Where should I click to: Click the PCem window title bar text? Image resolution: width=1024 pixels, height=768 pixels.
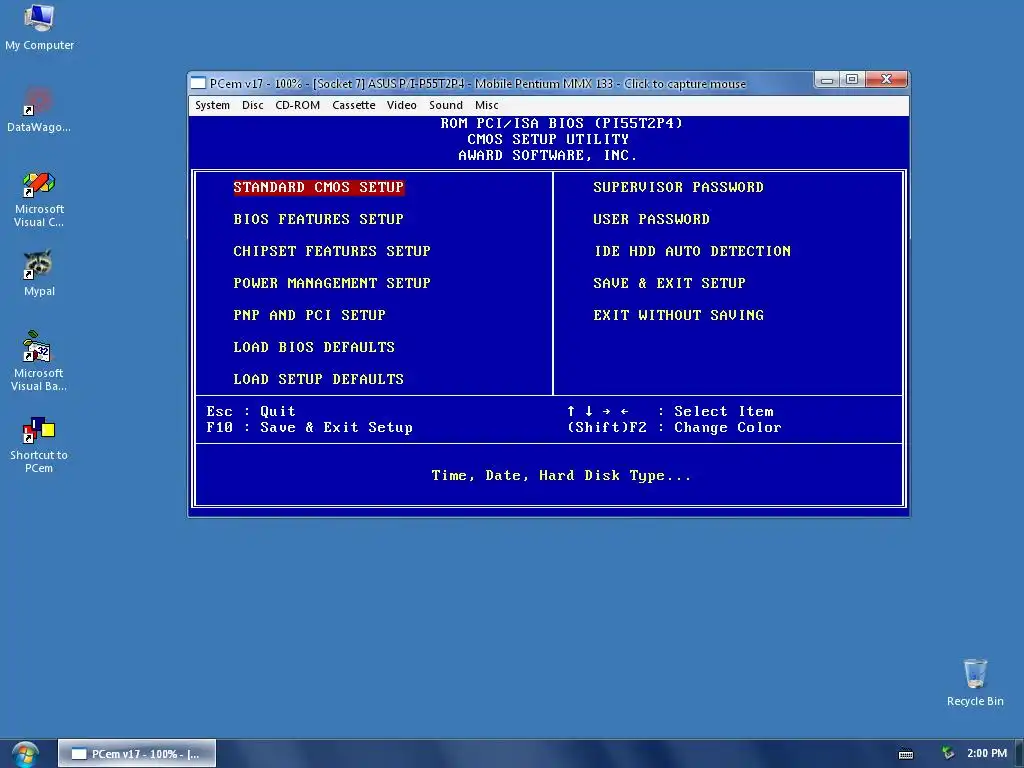click(477, 84)
